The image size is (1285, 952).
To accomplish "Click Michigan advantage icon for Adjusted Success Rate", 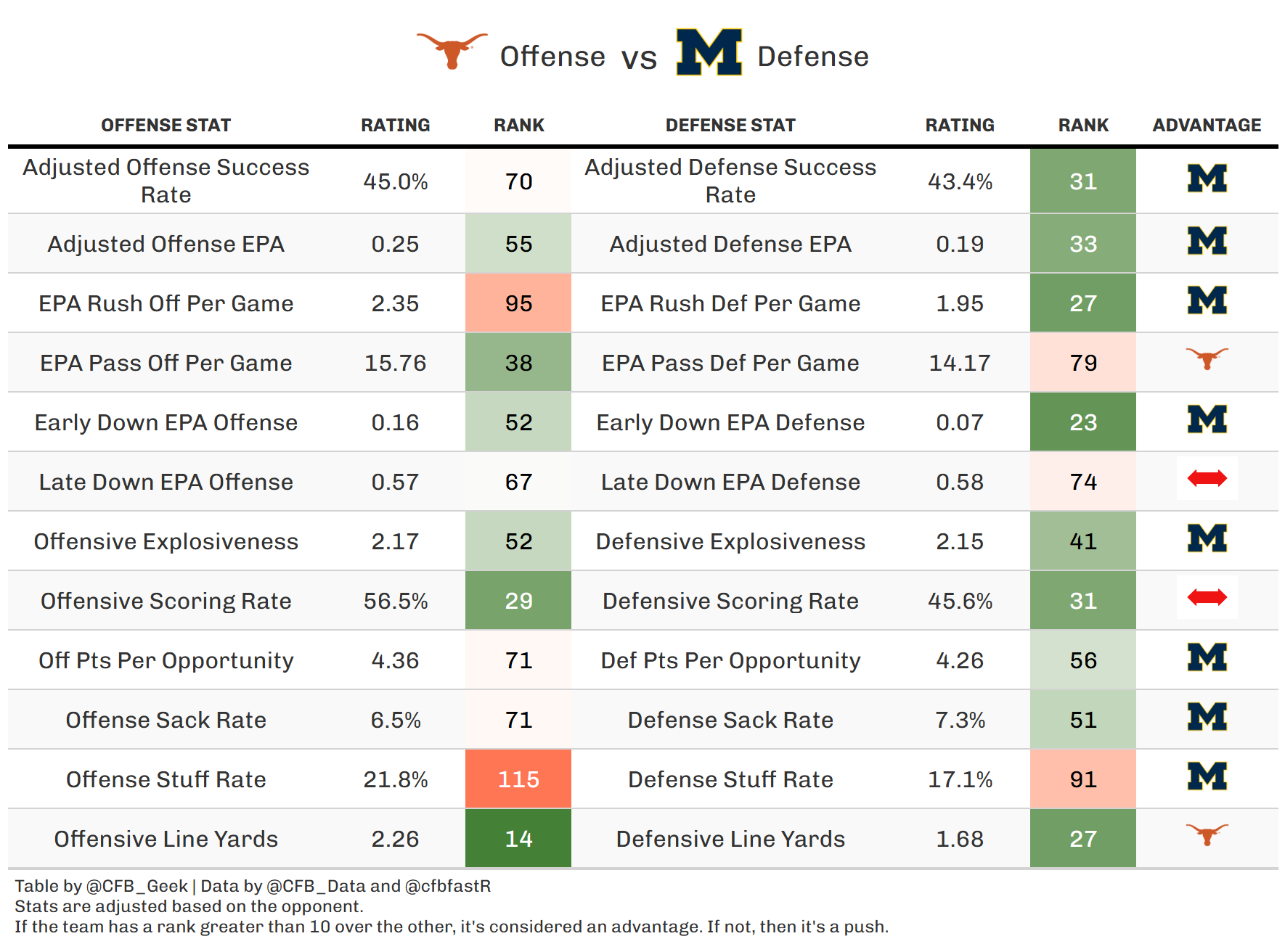I will click(1207, 178).
